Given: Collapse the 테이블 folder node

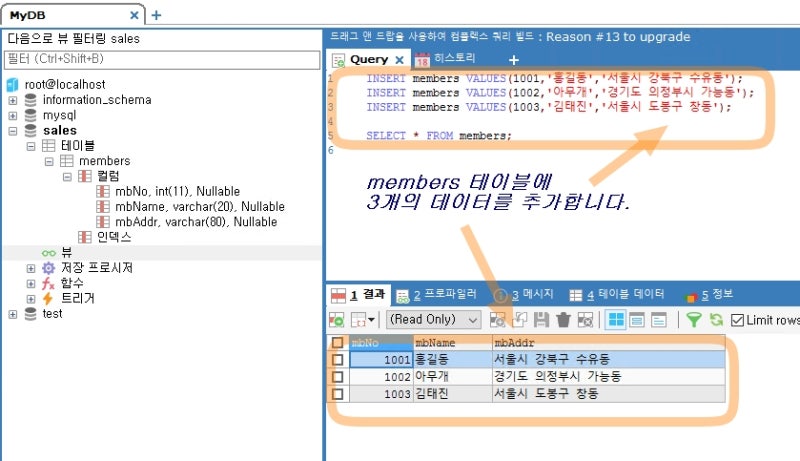Looking at the screenshot, I should [31, 146].
